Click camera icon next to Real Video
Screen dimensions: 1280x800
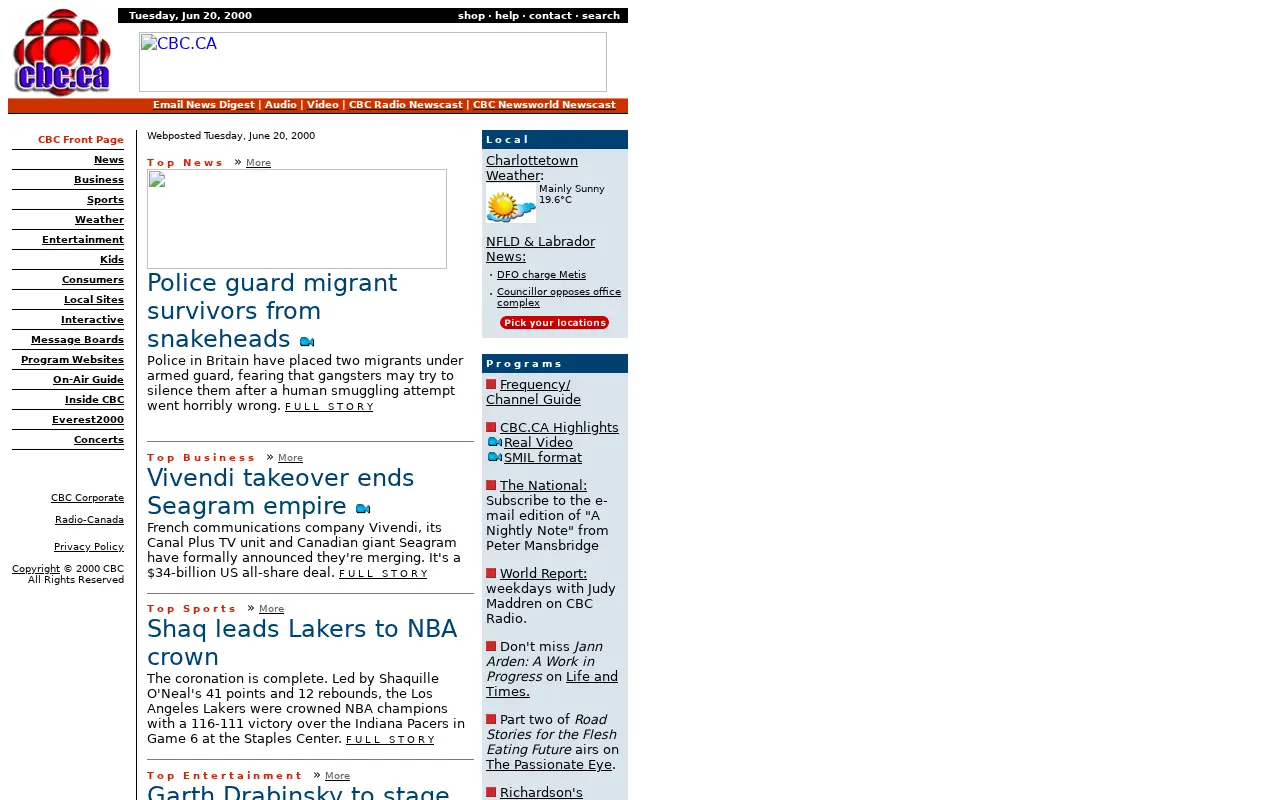click(494, 442)
